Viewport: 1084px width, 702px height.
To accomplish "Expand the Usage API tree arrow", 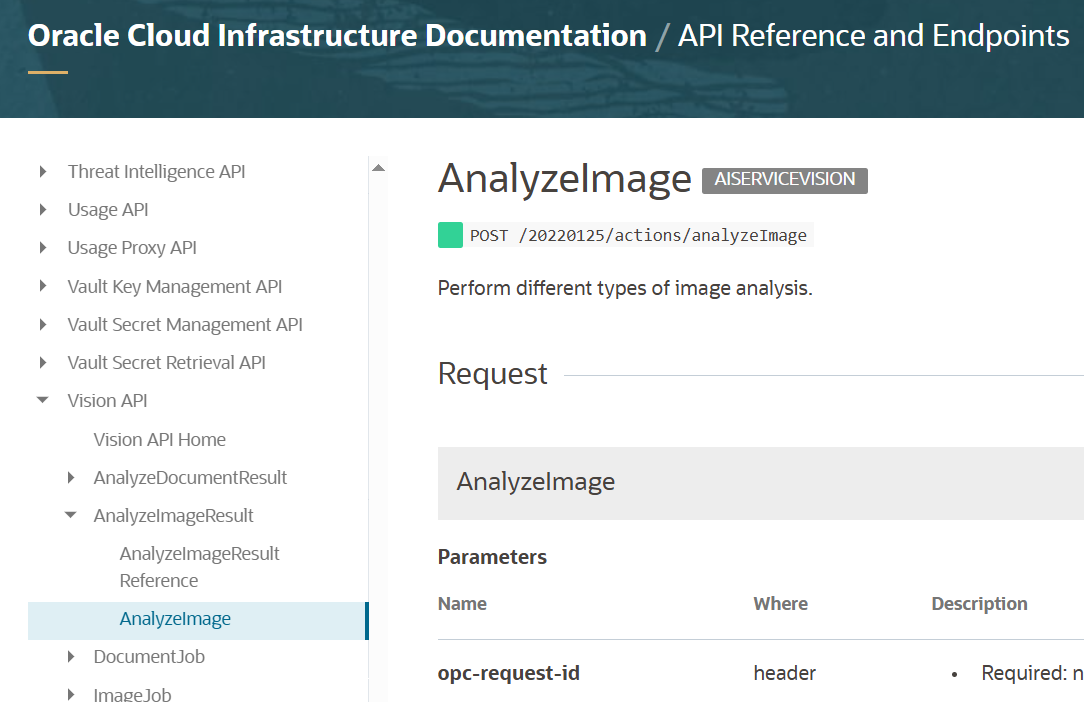I will (43, 210).
